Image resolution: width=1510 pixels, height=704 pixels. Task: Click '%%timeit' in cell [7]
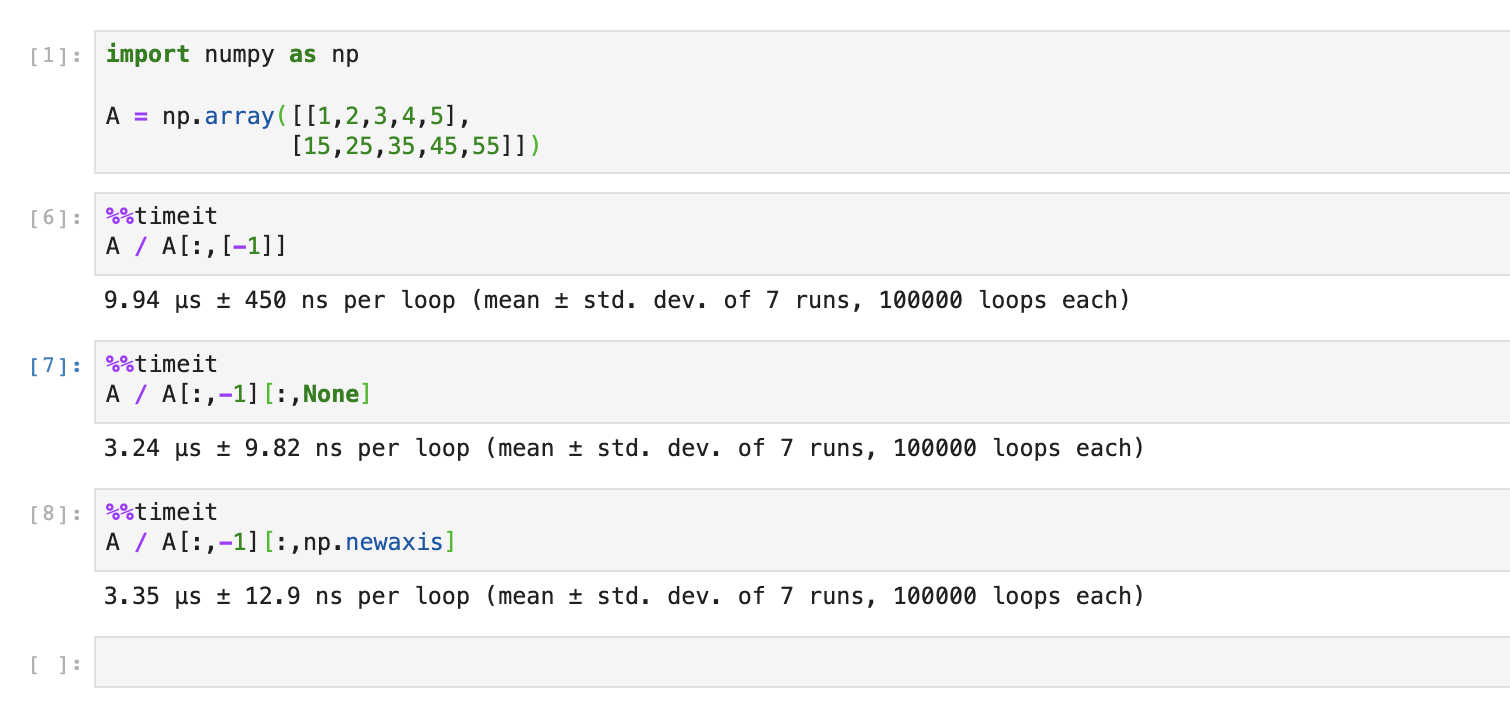(x=161, y=363)
